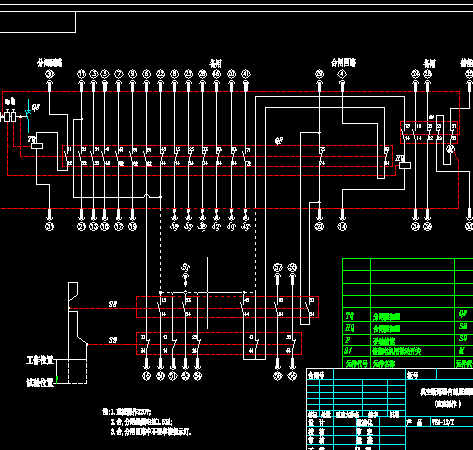Click the 分闸回路 heading above terminal 31
The width and height of the screenshot is (473, 450).
click(49, 62)
